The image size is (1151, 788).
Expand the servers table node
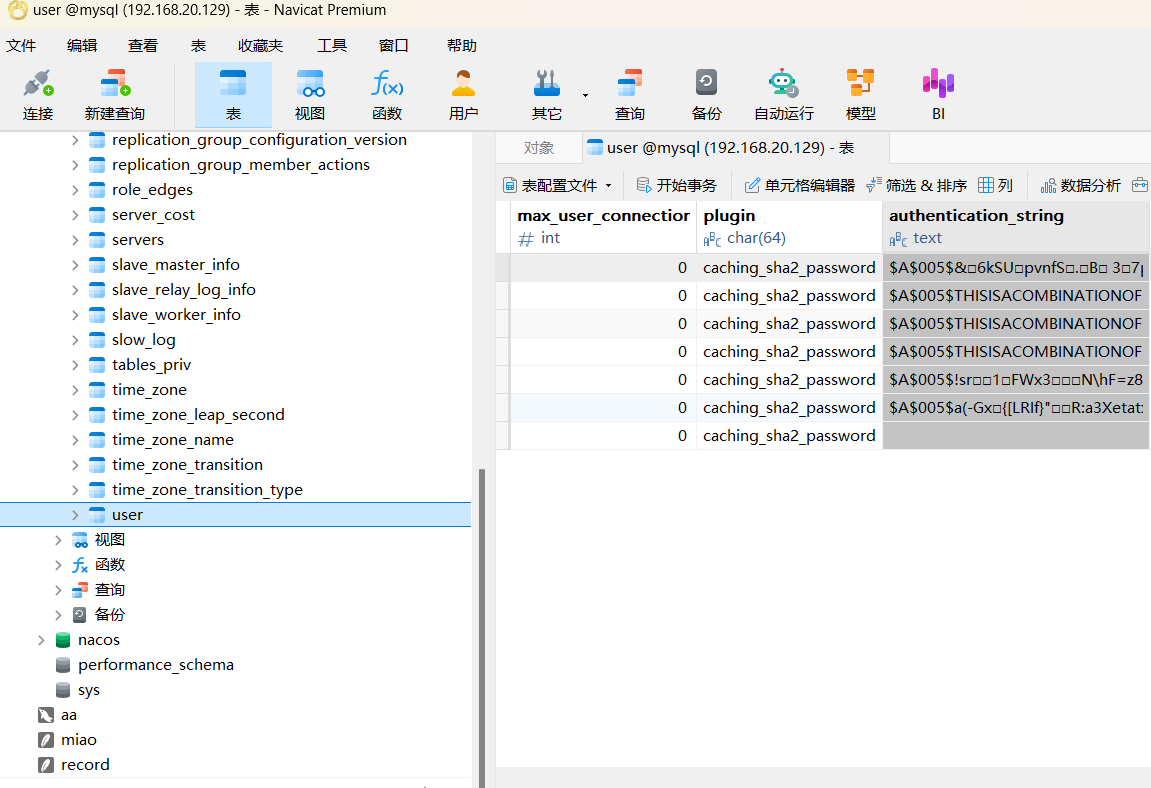(75, 240)
